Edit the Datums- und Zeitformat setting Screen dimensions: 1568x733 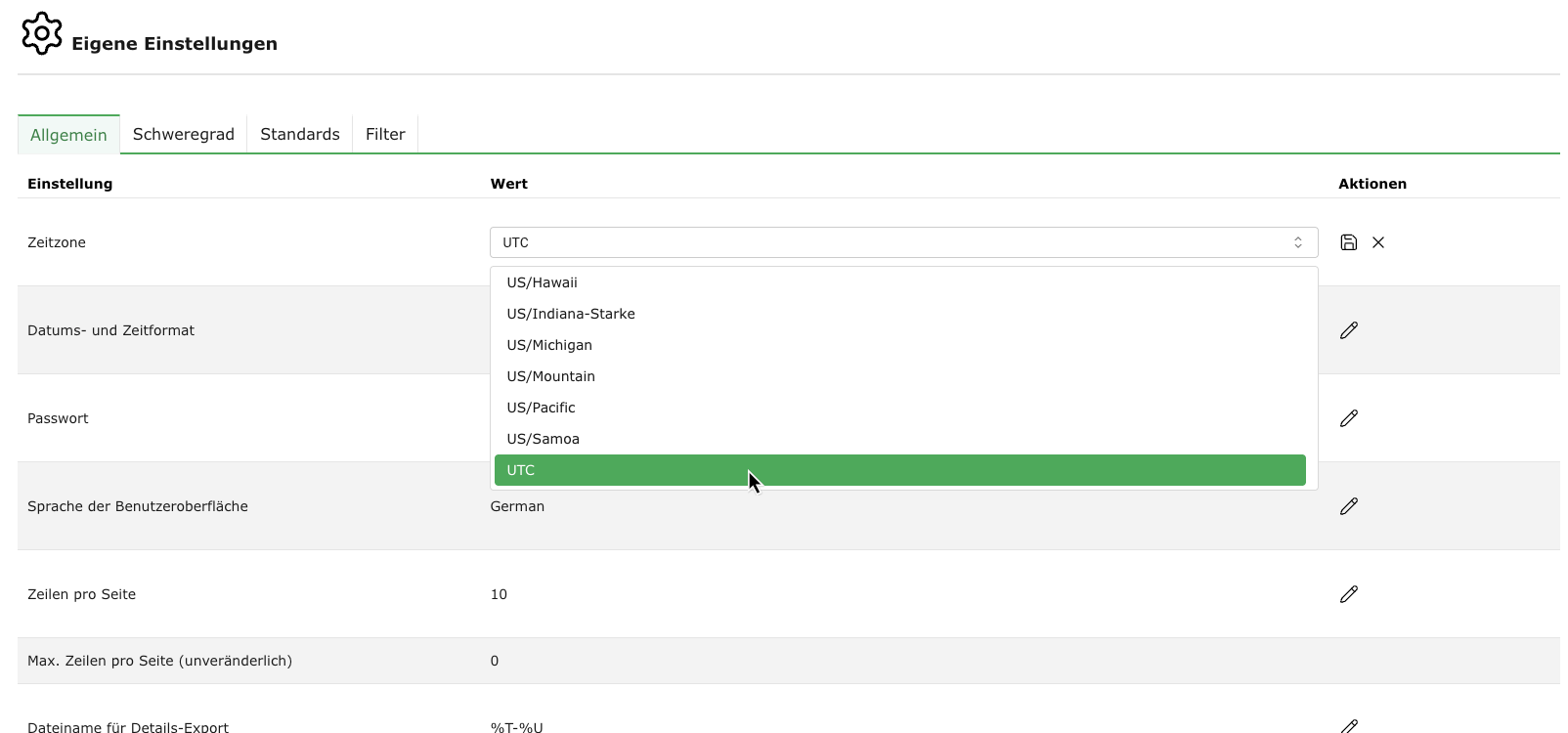[x=1349, y=330]
